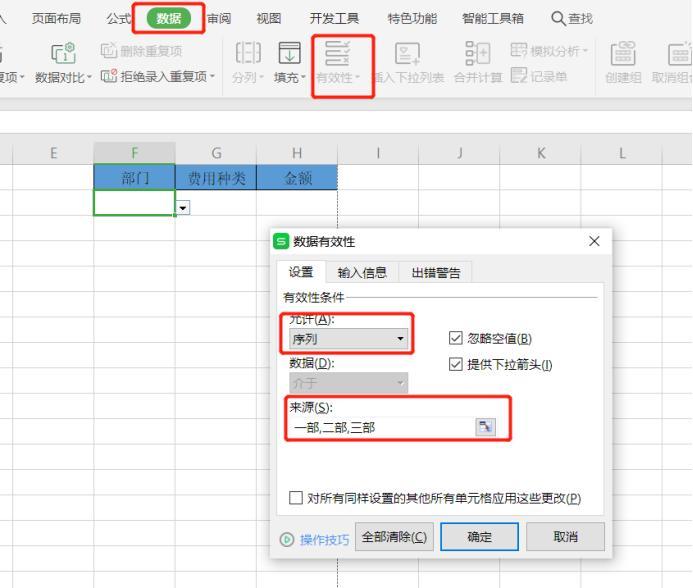
Task: Click the 查找 search icon
Action: [x=558, y=19]
